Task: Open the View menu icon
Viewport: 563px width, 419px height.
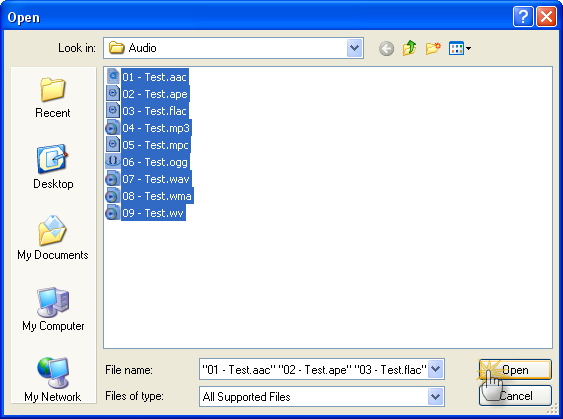Action: (460, 48)
